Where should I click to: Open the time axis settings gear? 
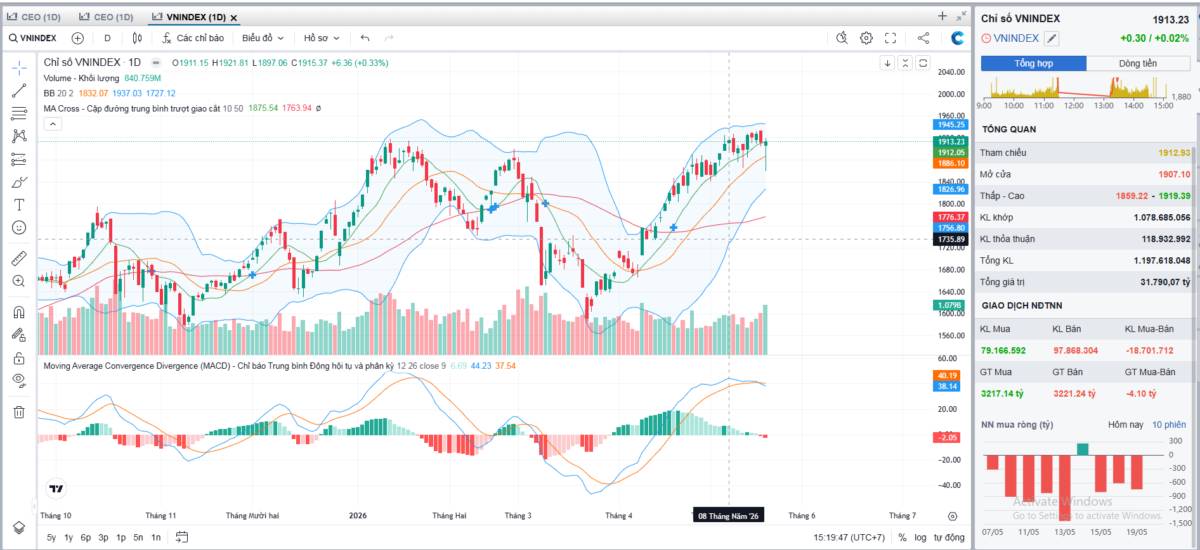[x=952, y=516]
